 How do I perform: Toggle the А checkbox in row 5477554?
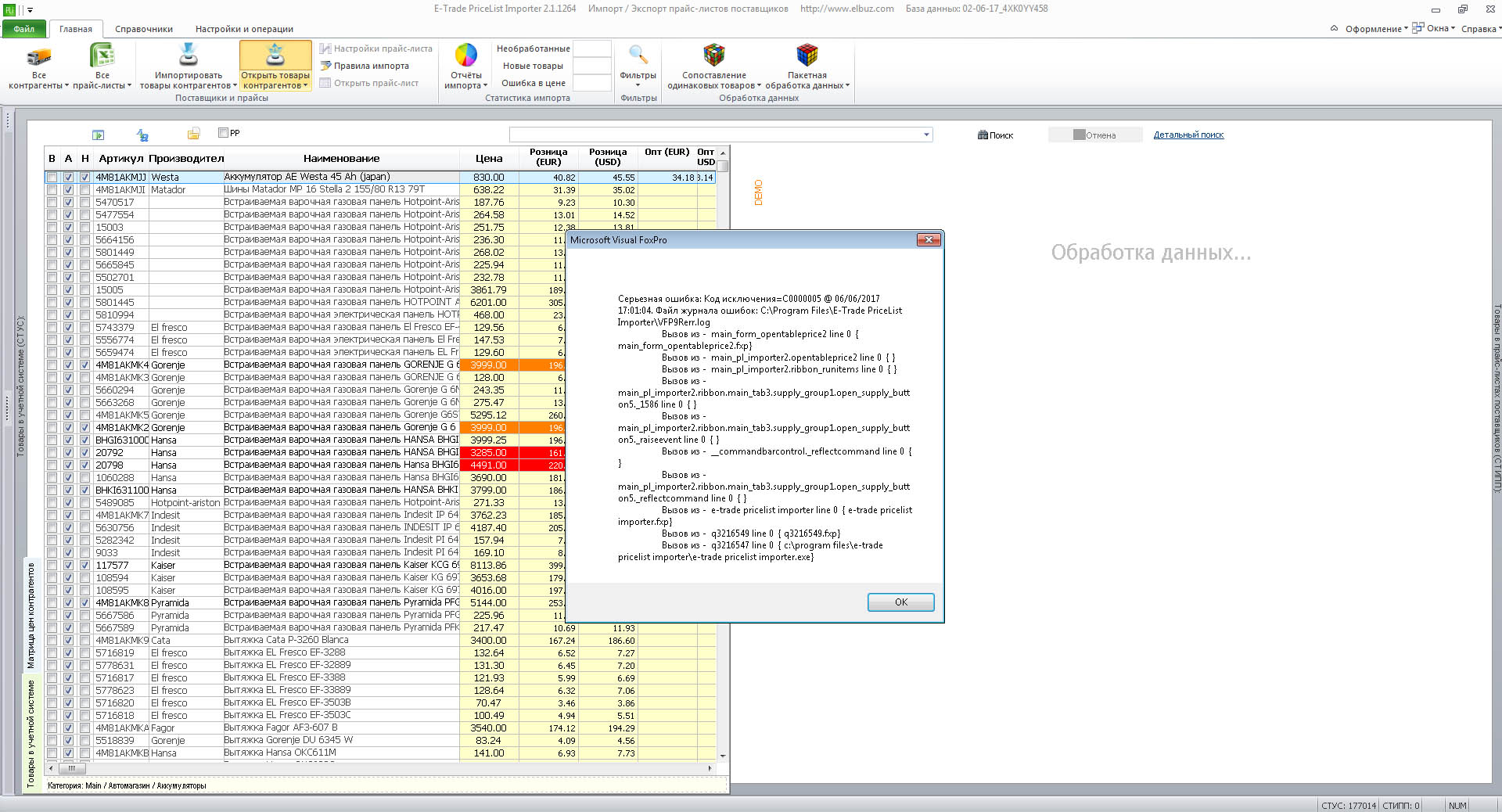pyautogui.click(x=69, y=215)
